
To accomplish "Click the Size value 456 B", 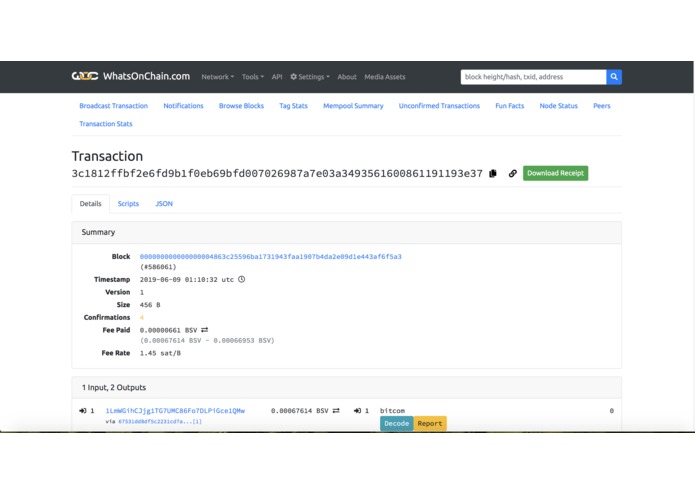I will click(150, 305).
